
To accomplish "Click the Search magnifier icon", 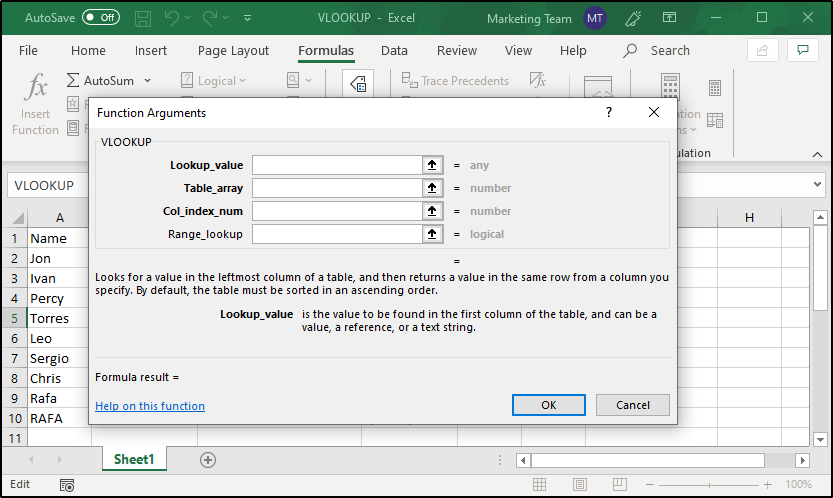I will 630,50.
